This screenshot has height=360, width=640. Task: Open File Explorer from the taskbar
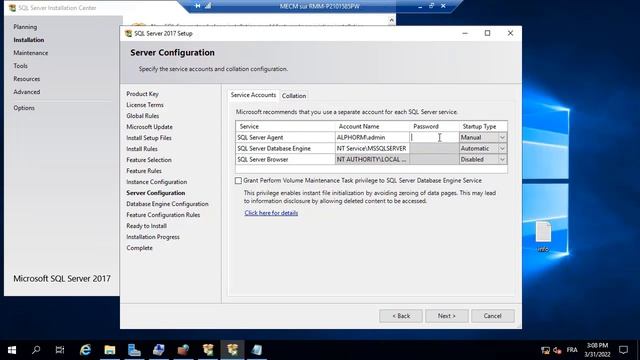(109, 350)
